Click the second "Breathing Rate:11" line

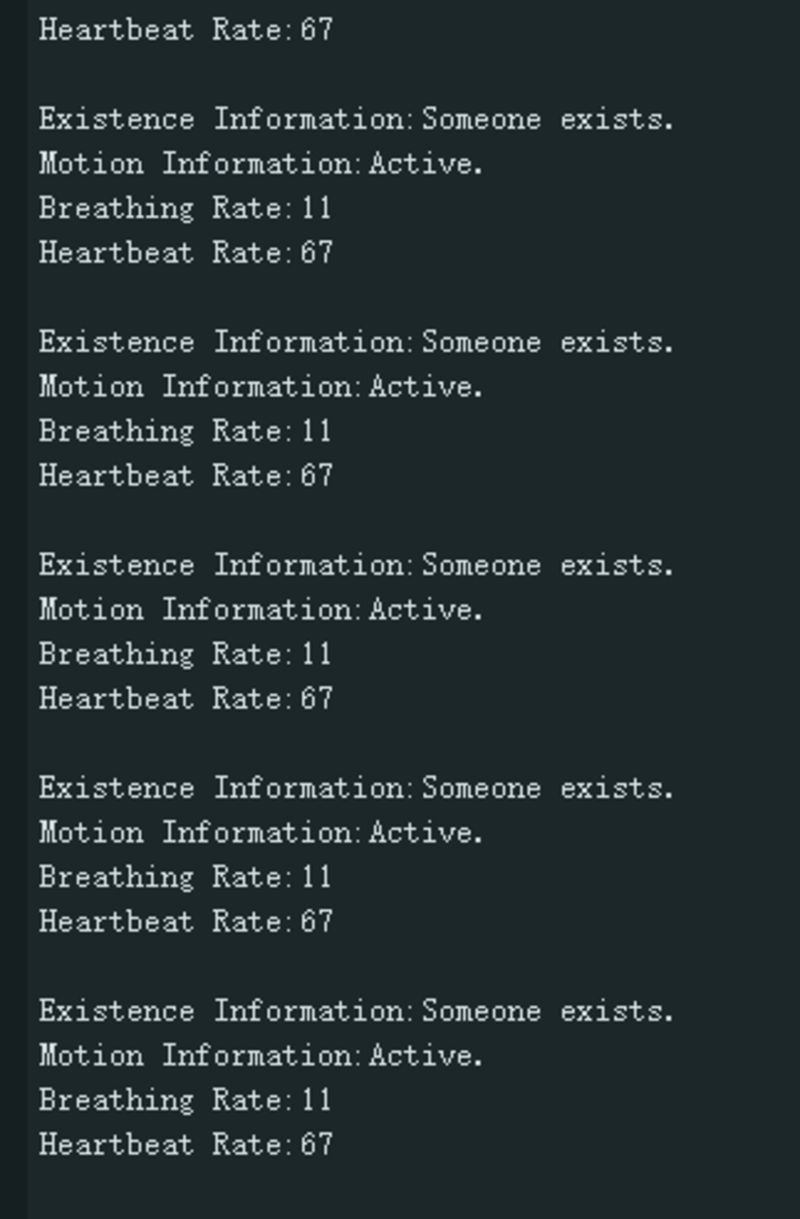186,431
